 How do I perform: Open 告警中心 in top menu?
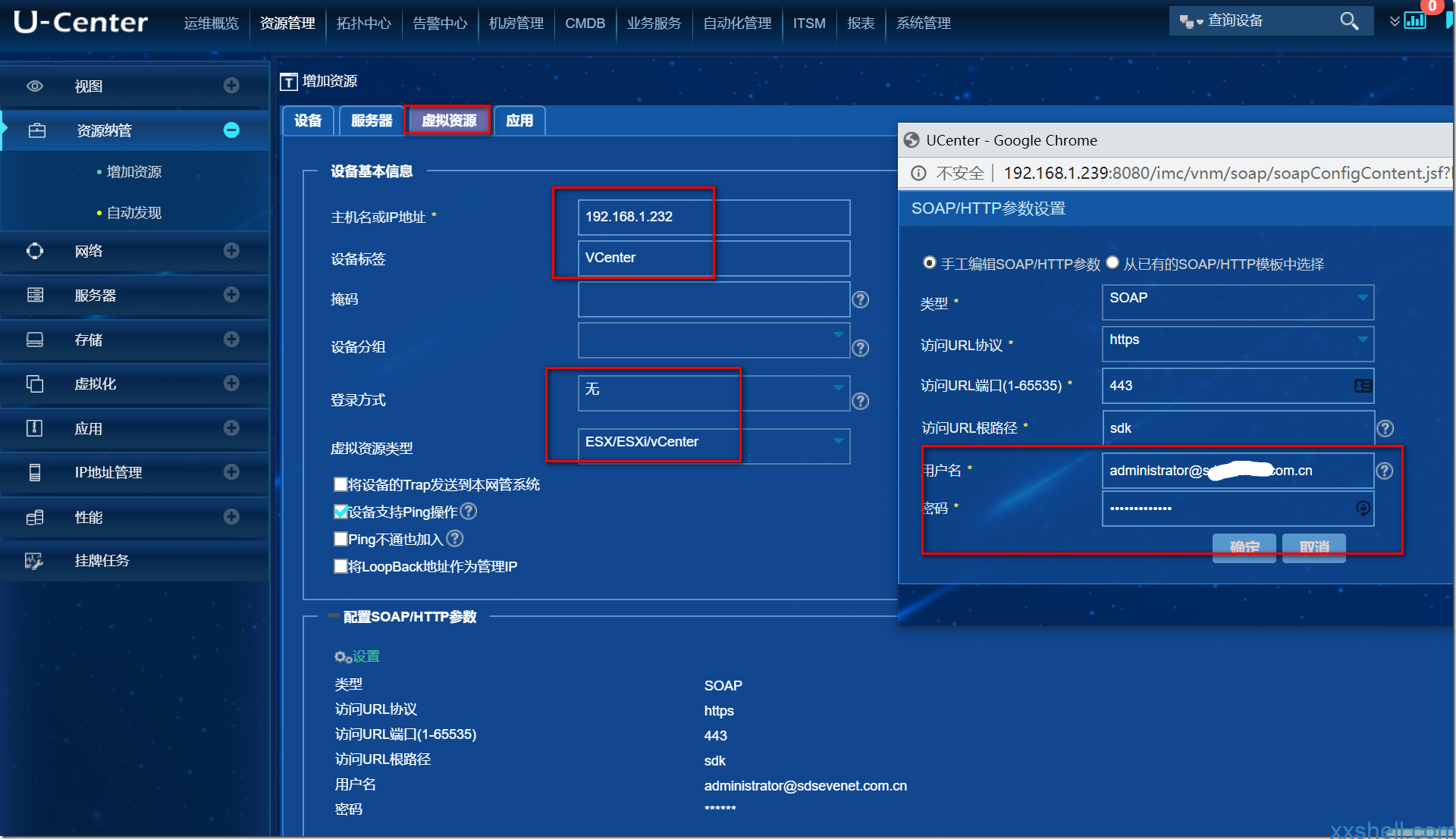click(x=440, y=23)
